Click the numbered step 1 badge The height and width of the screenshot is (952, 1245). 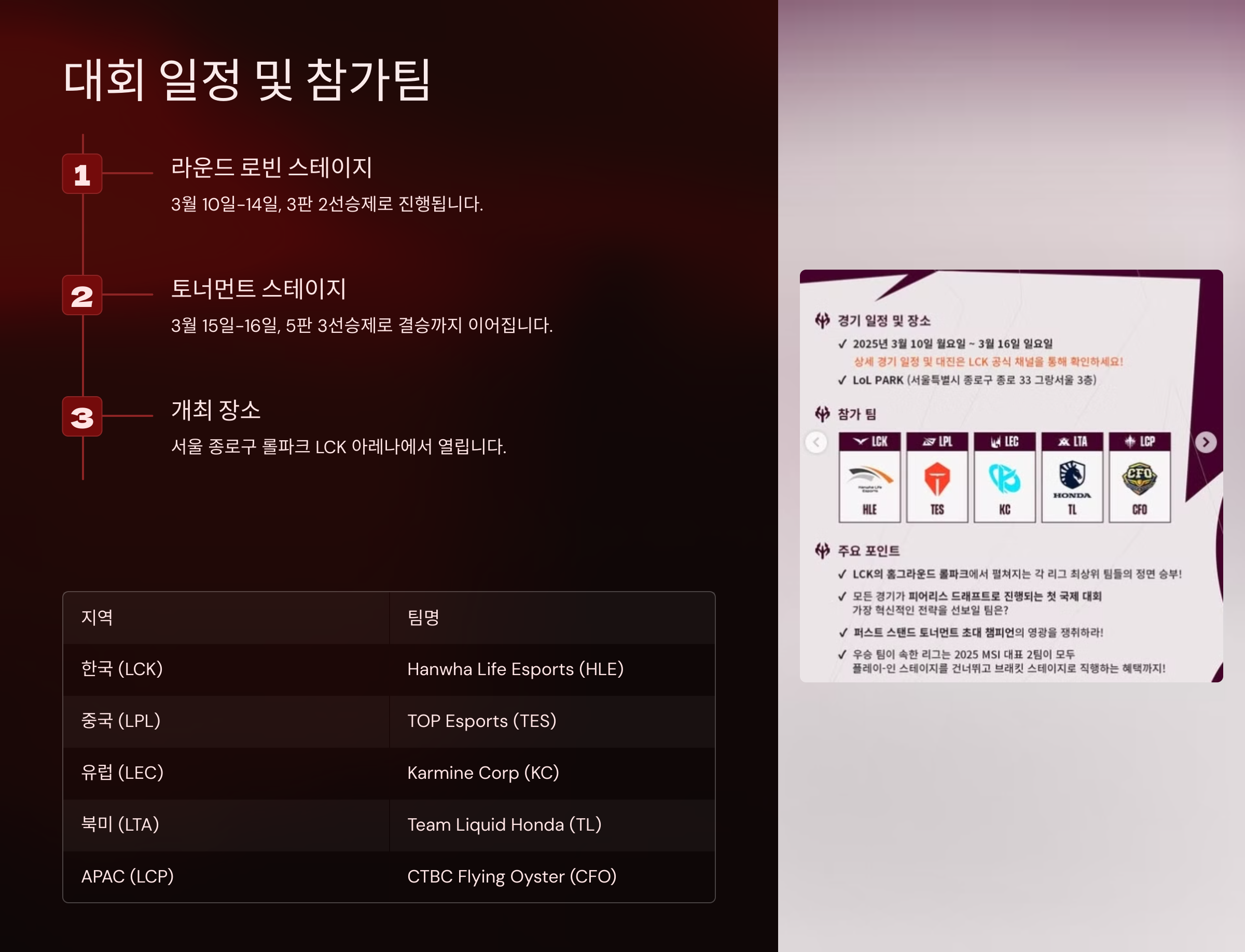[82, 174]
